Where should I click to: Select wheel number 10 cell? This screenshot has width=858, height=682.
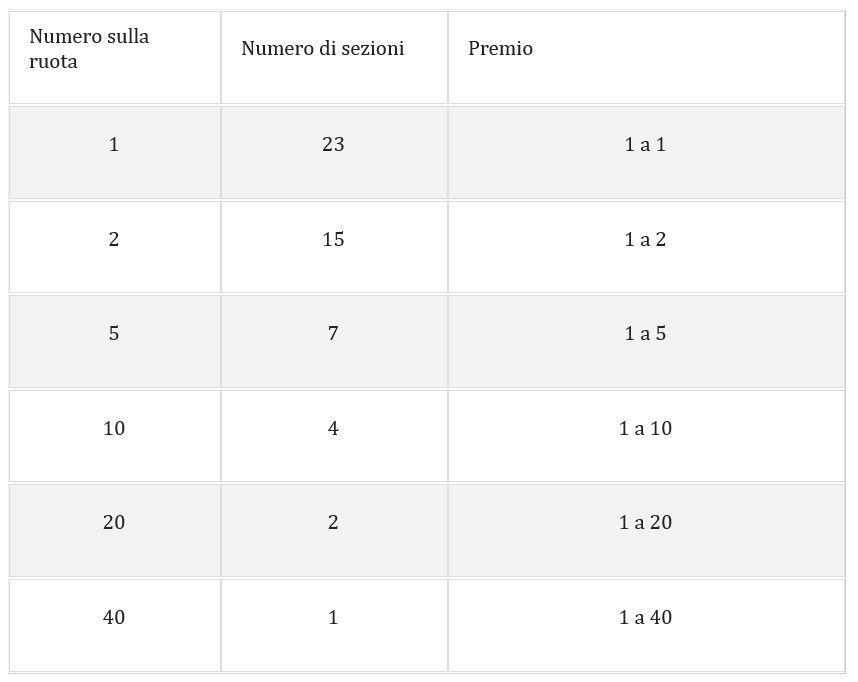114,429
